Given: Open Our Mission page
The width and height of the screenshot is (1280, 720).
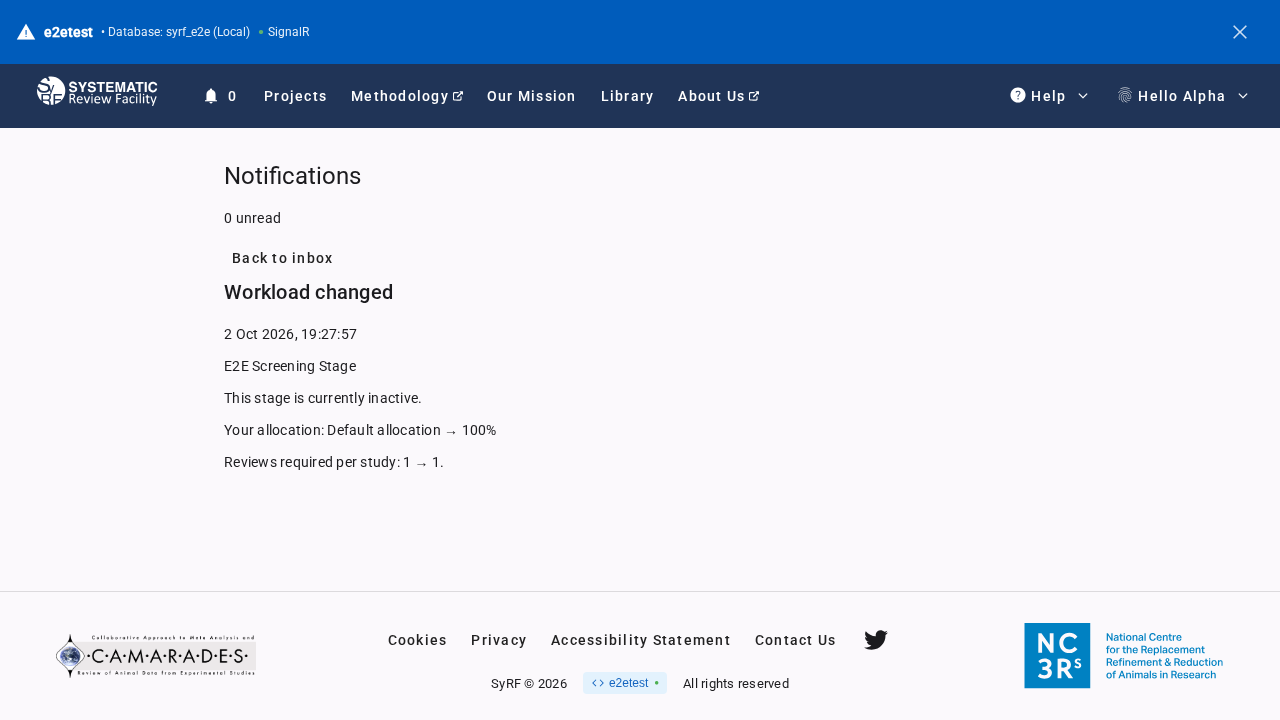Looking at the screenshot, I should (x=531, y=96).
